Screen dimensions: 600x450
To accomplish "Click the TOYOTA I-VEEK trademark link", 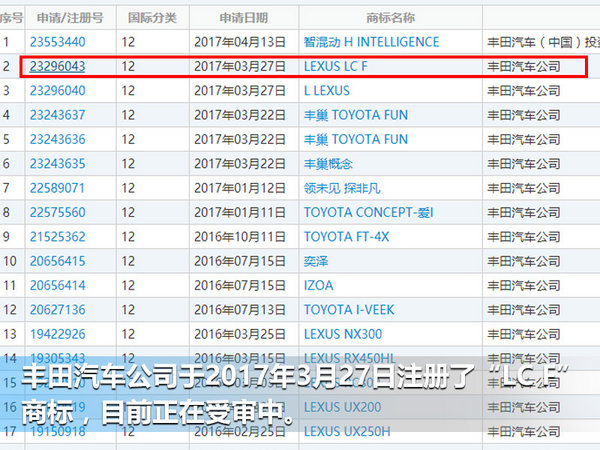I will tap(349, 310).
